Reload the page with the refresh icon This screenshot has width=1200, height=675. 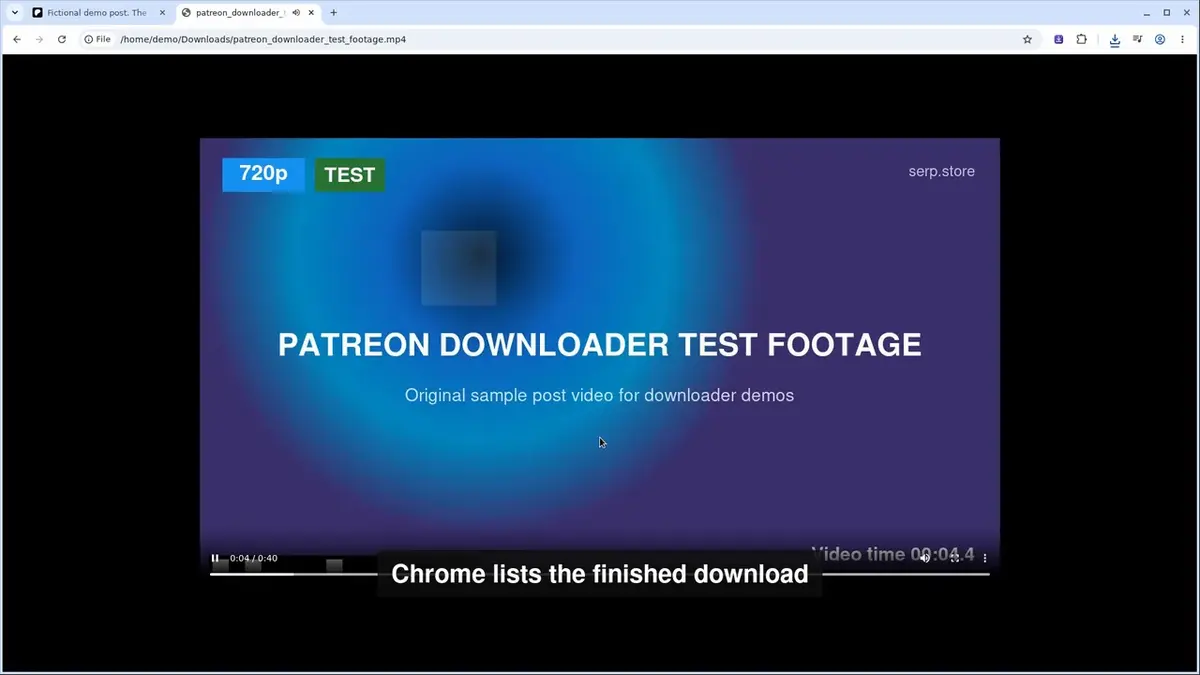62,39
